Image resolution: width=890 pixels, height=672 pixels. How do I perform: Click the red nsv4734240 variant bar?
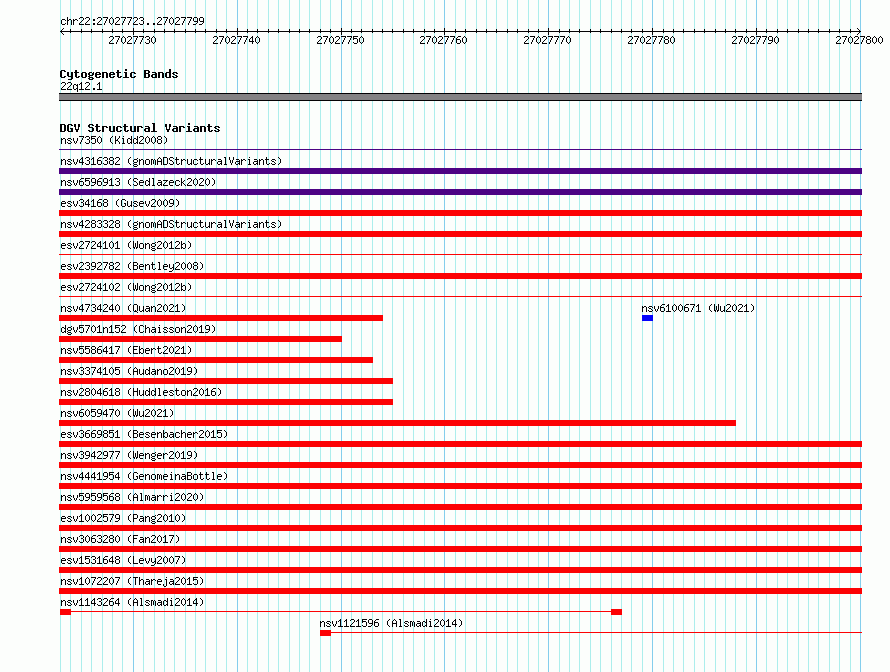click(x=221, y=318)
